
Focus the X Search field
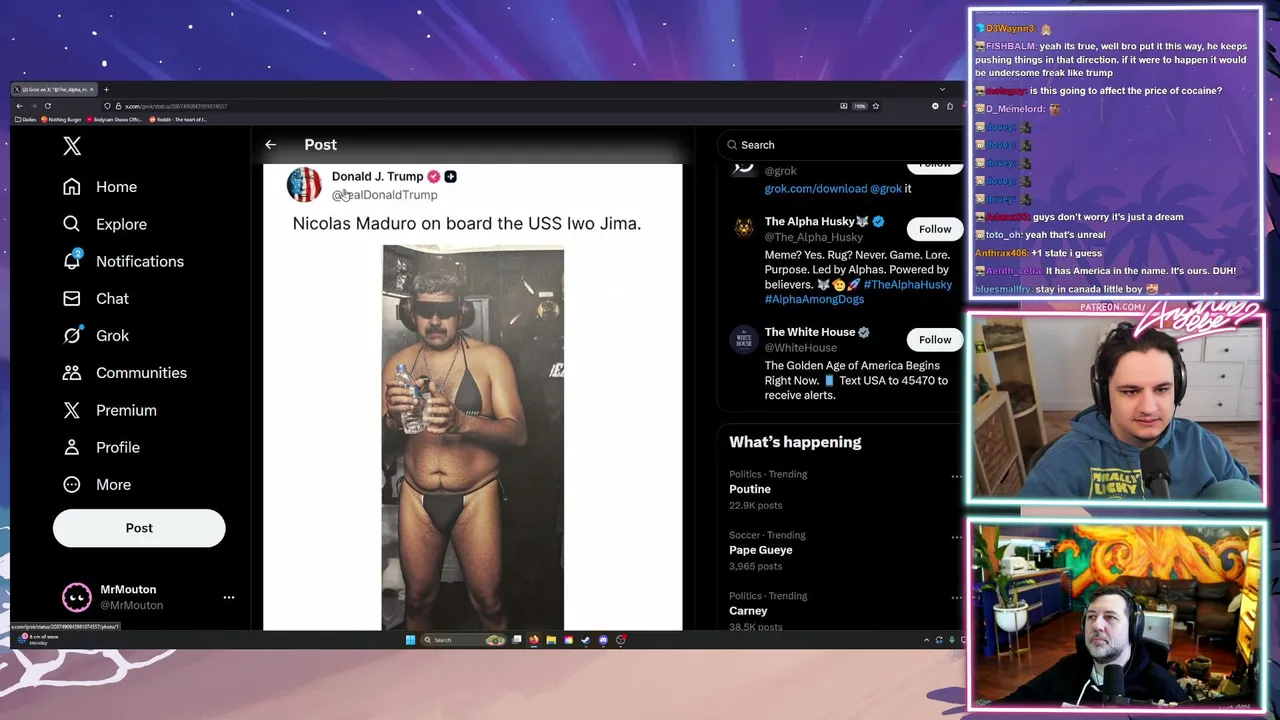pos(838,145)
